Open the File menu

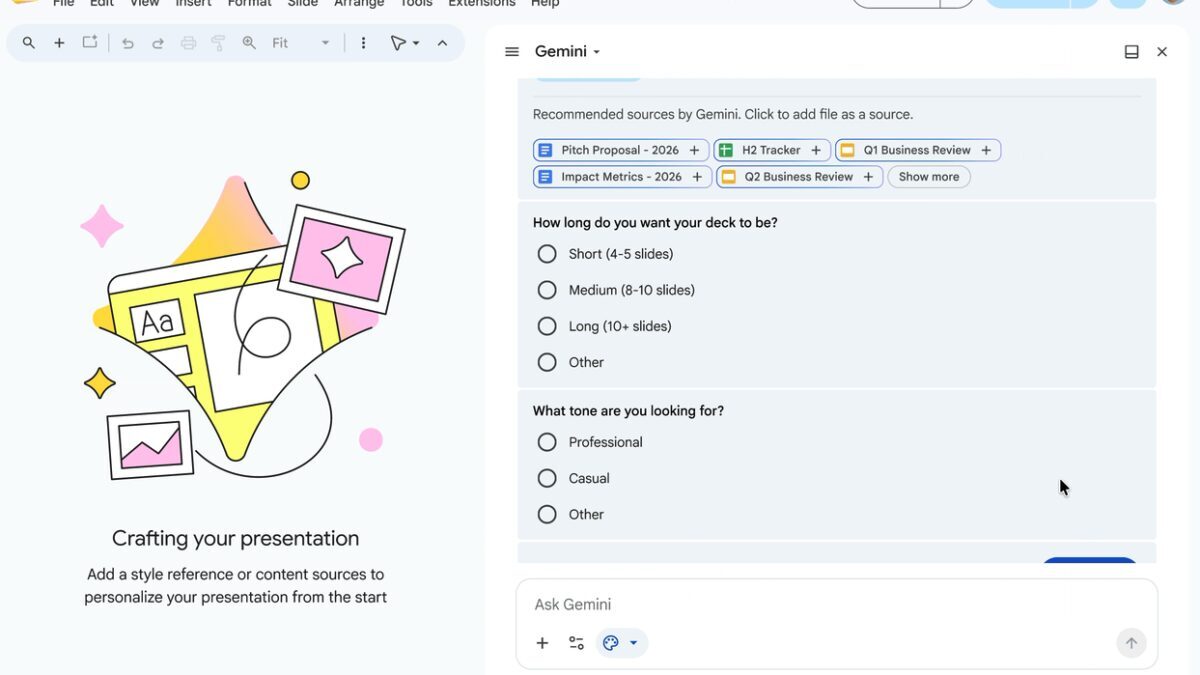pos(63,3)
